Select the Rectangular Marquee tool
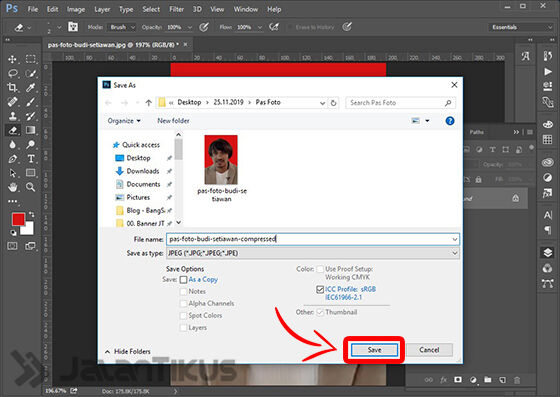Viewport: 560px width, 397px height. (x=31, y=59)
